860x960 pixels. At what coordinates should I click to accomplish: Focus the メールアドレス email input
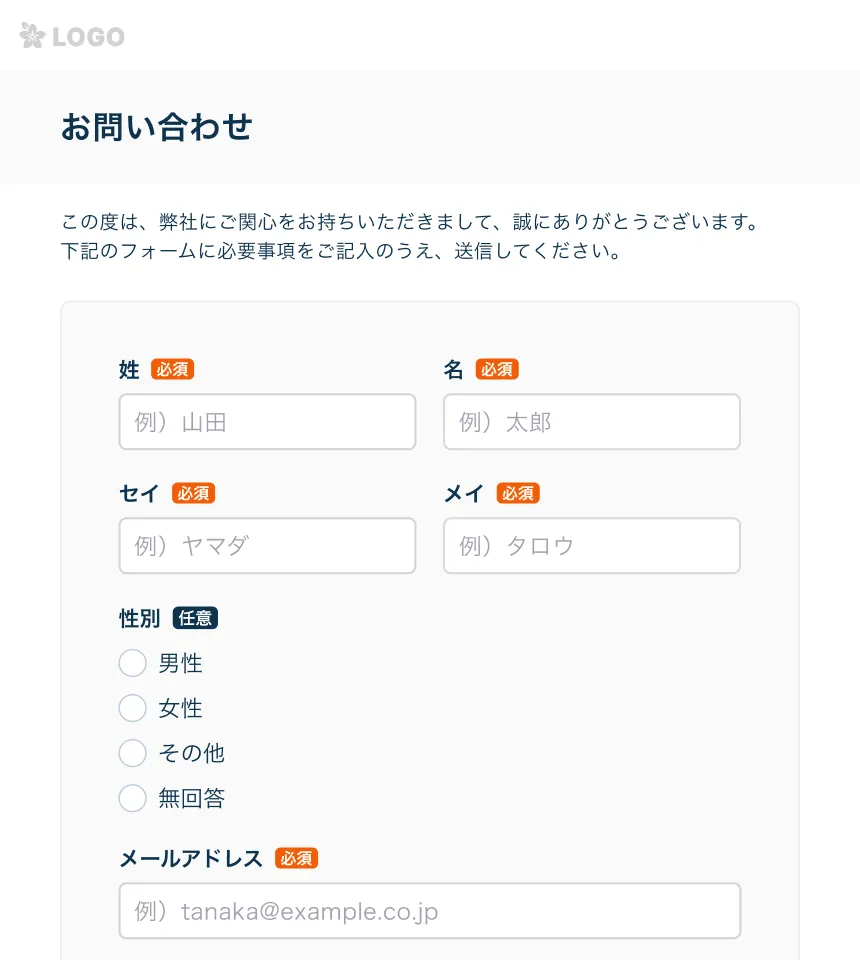[430, 910]
